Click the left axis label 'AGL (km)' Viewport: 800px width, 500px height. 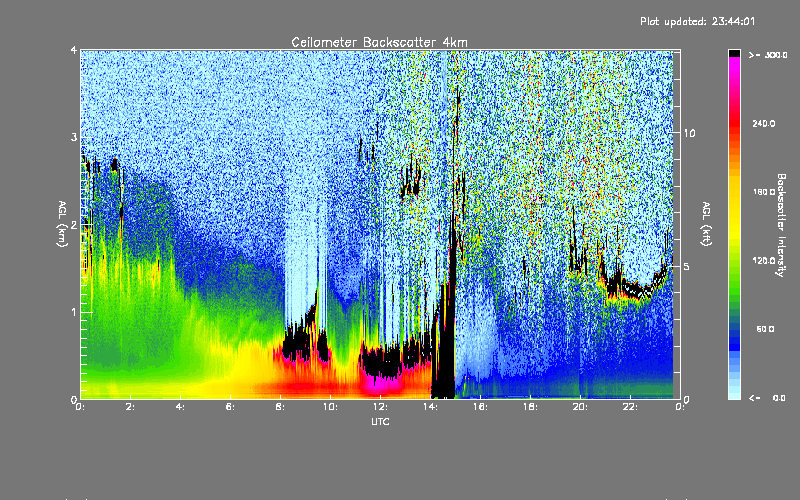[x=62, y=224]
